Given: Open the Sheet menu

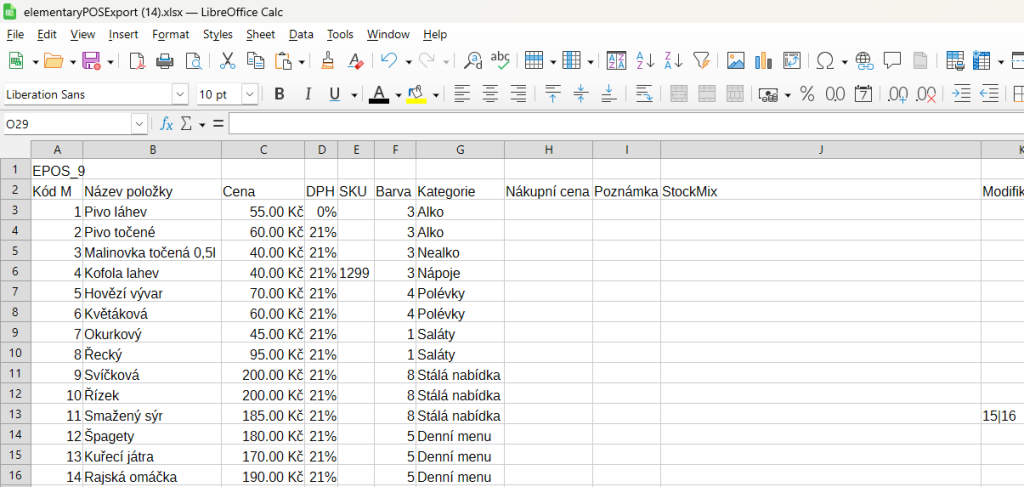Looking at the screenshot, I should click(260, 34).
